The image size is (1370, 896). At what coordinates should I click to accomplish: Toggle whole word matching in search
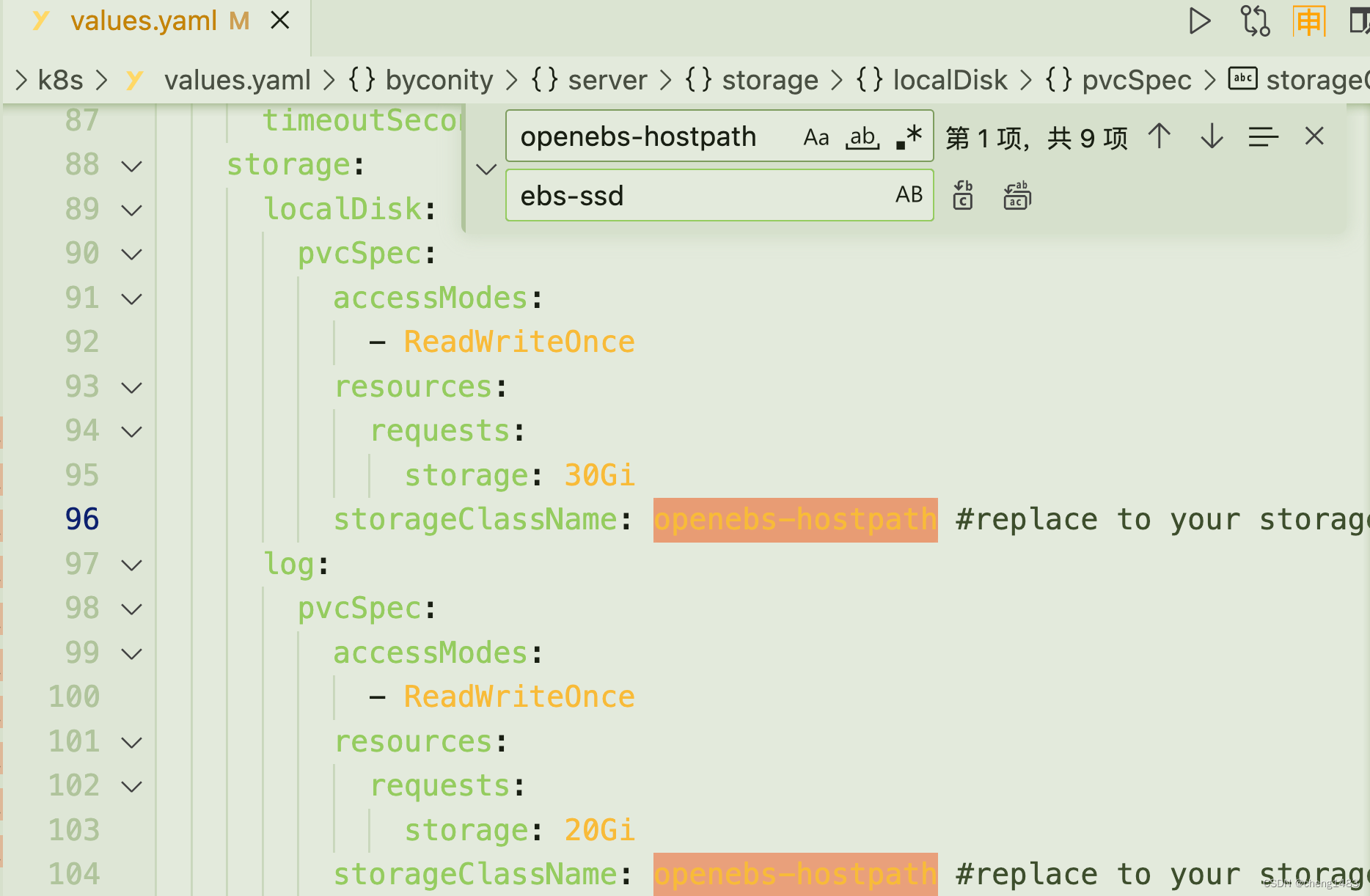point(862,136)
